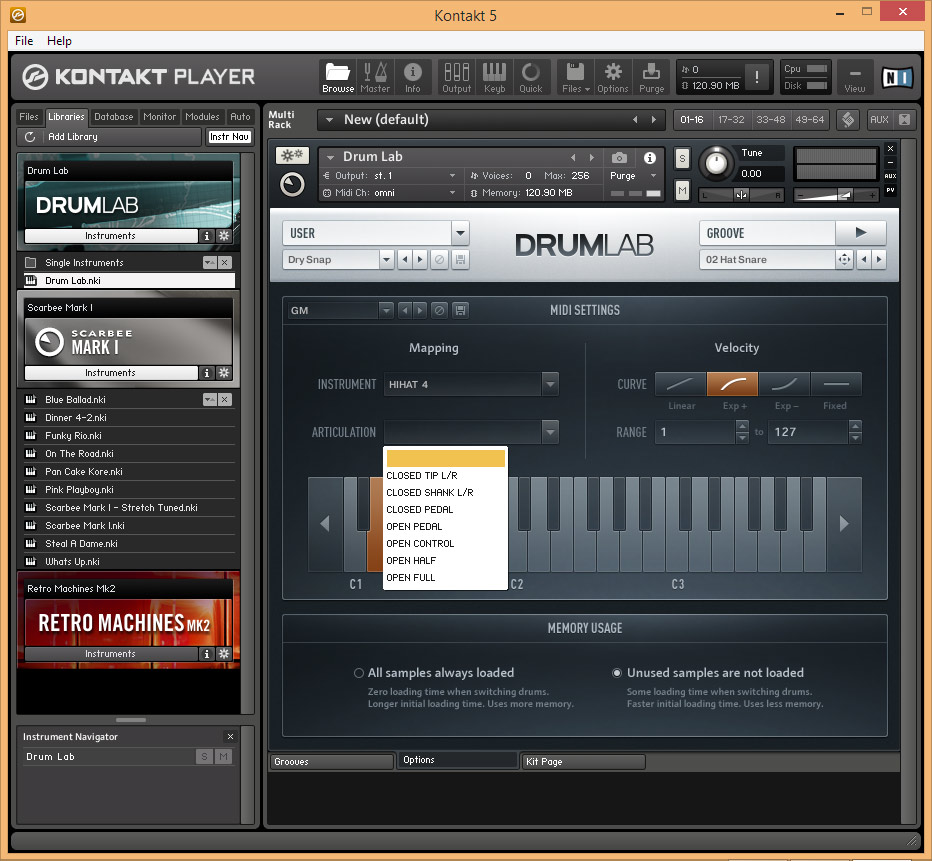Open the Files save menu
Screen dimensions: 932x861
coord(575,77)
